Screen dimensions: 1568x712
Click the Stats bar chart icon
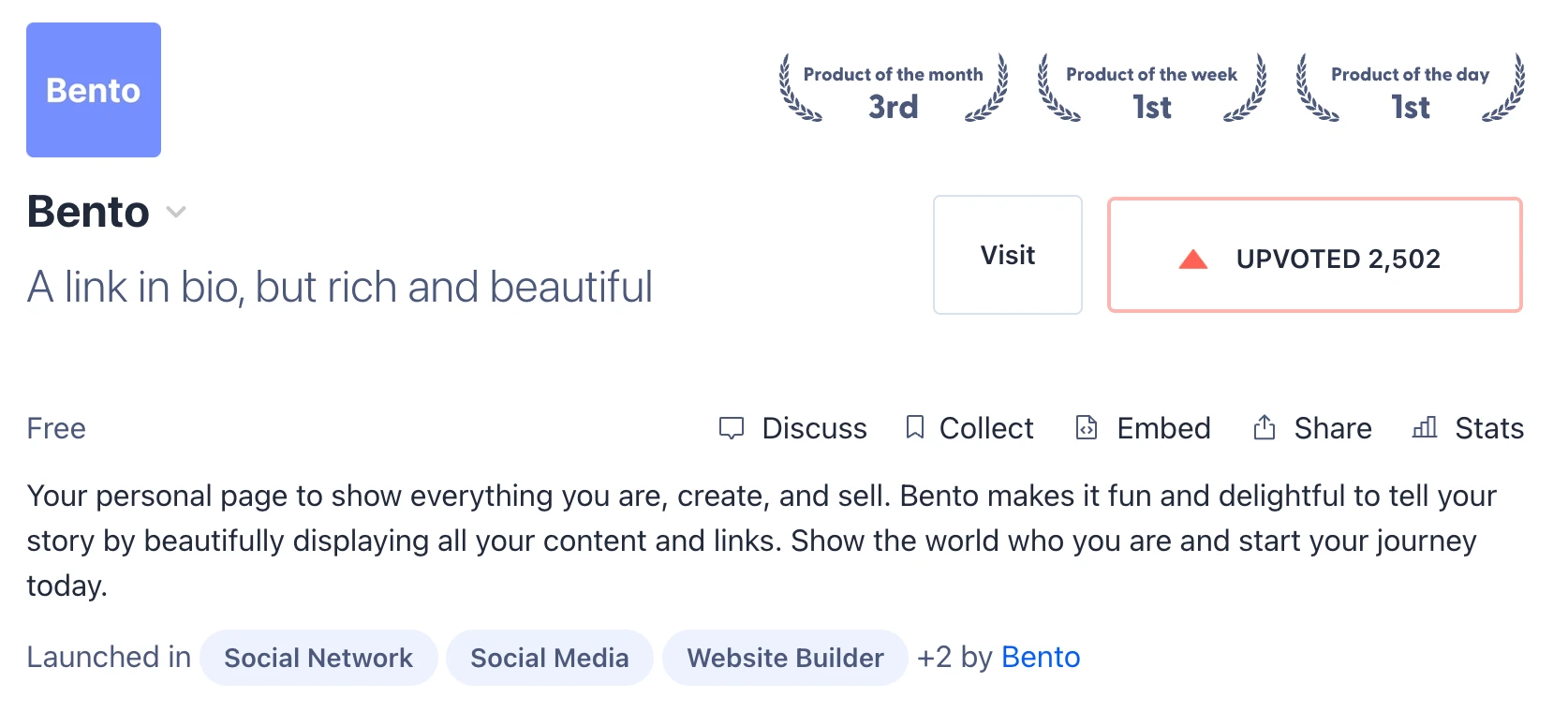pos(1425,427)
